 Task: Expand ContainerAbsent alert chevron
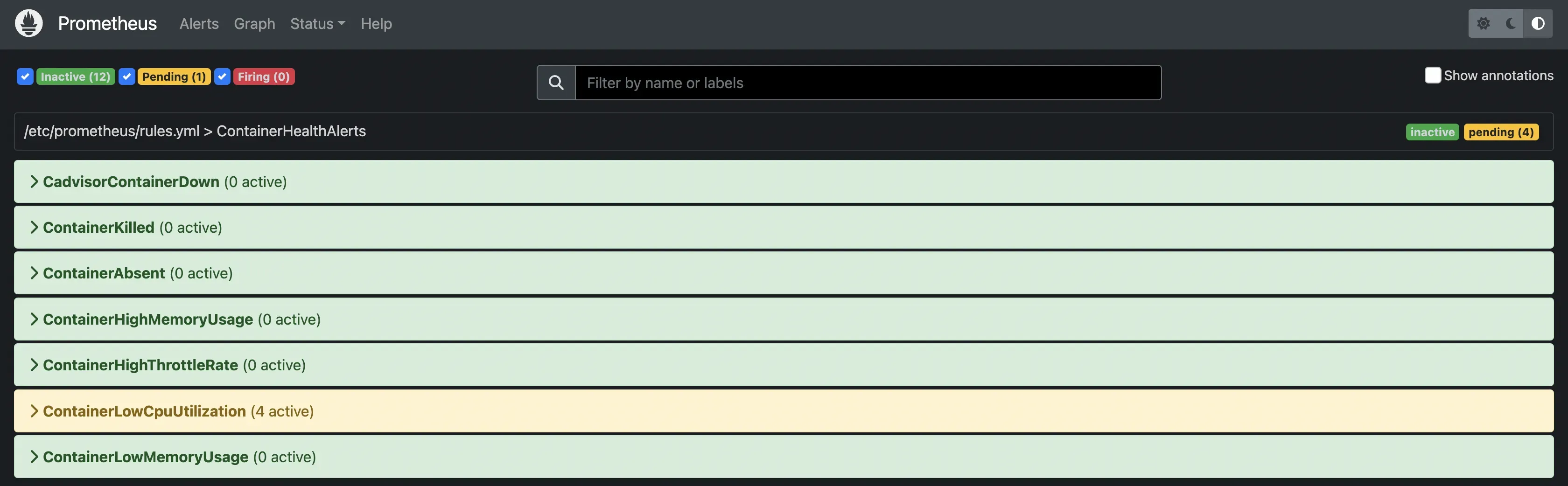pos(34,273)
